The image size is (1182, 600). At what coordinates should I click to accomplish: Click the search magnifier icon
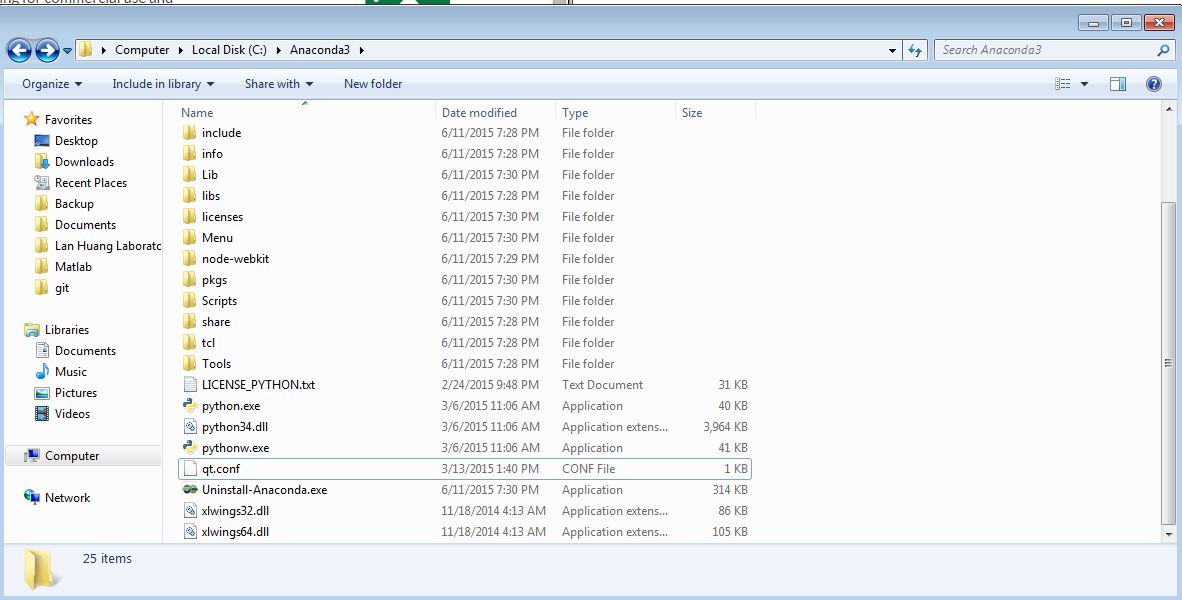tap(1163, 51)
